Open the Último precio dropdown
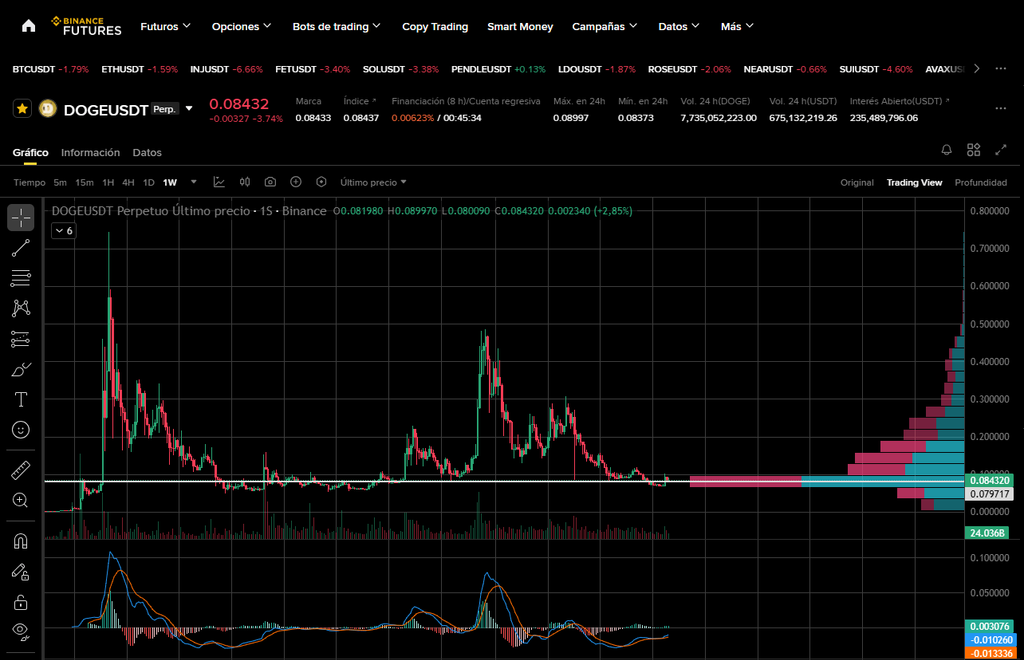1024x660 pixels. [x=373, y=182]
